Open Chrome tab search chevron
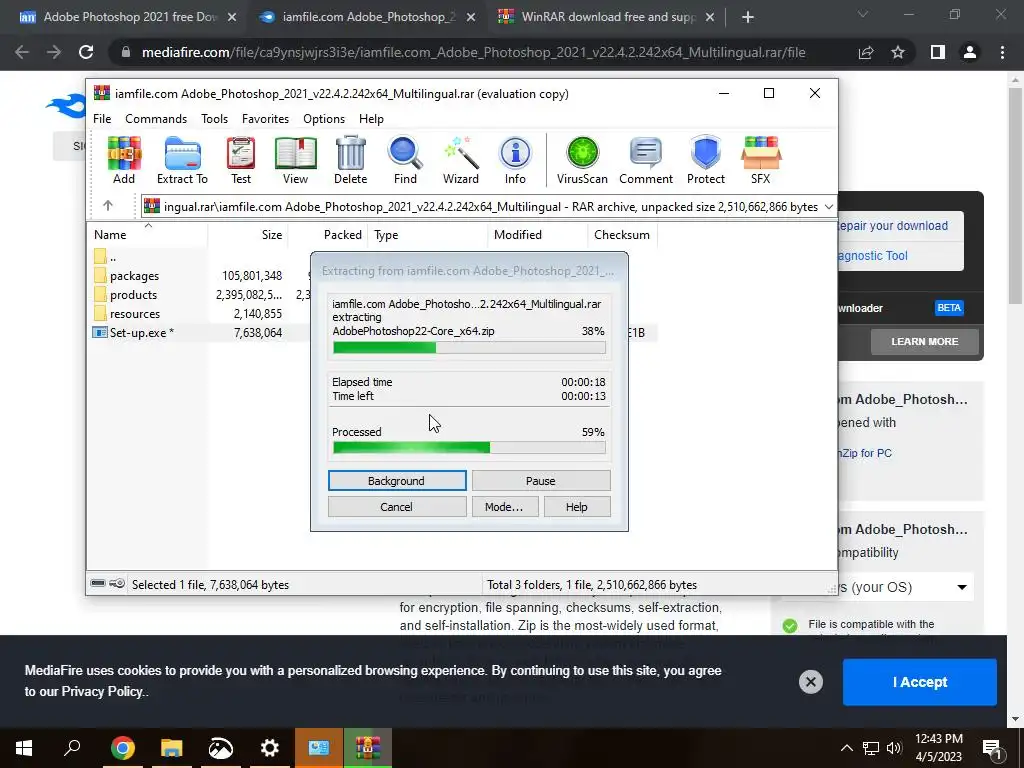This screenshot has height=768, width=1024. (x=863, y=14)
